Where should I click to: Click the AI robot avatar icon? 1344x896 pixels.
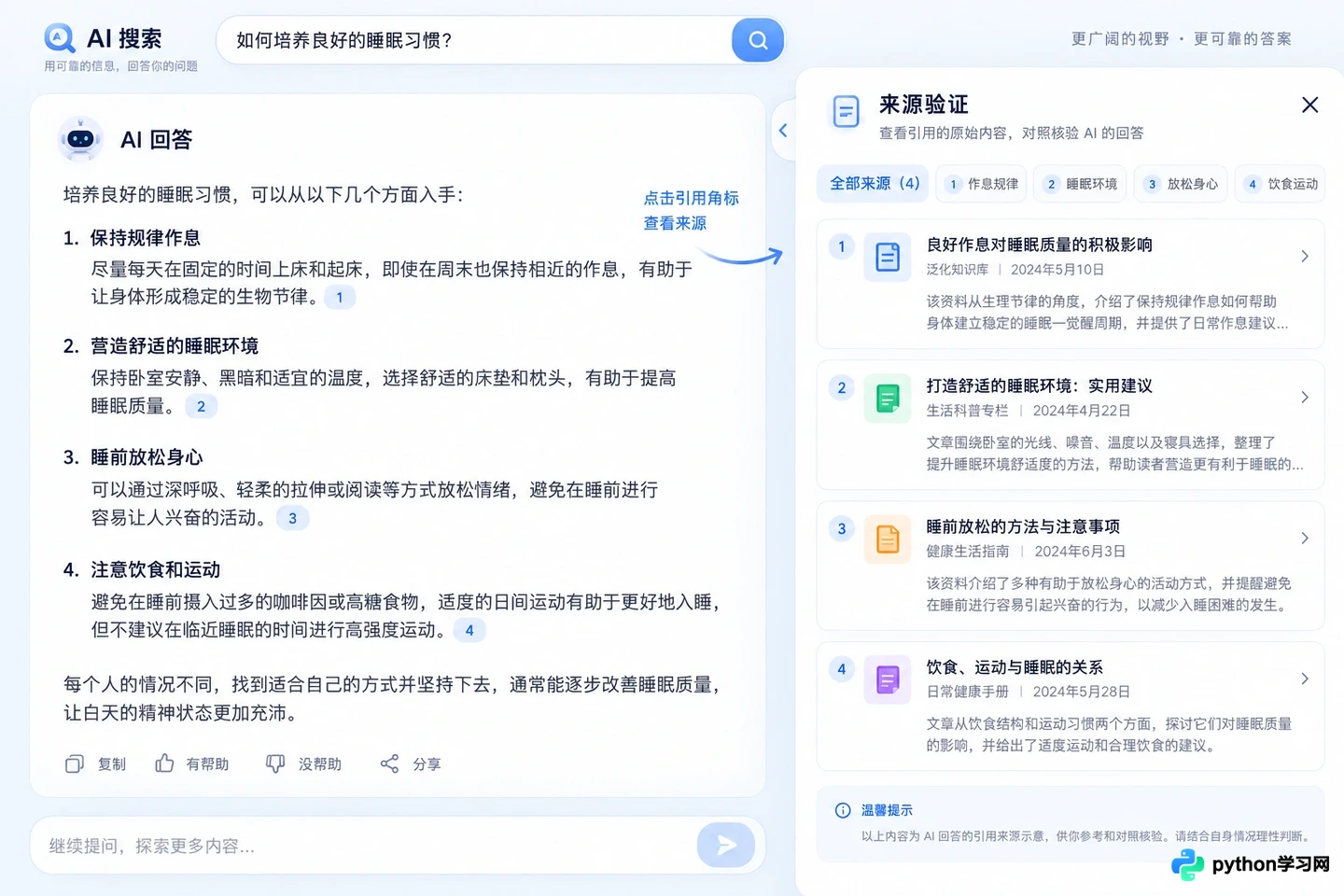(x=80, y=139)
